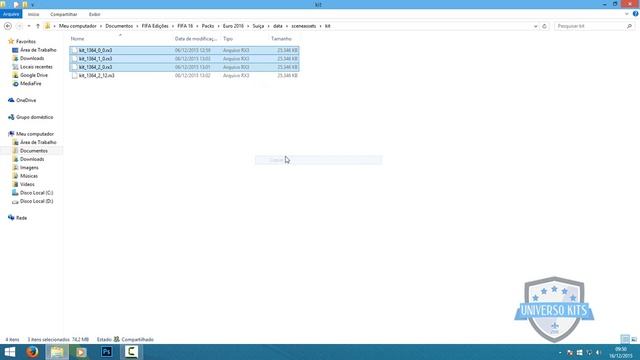Refresh the kit folder view

[544, 26]
